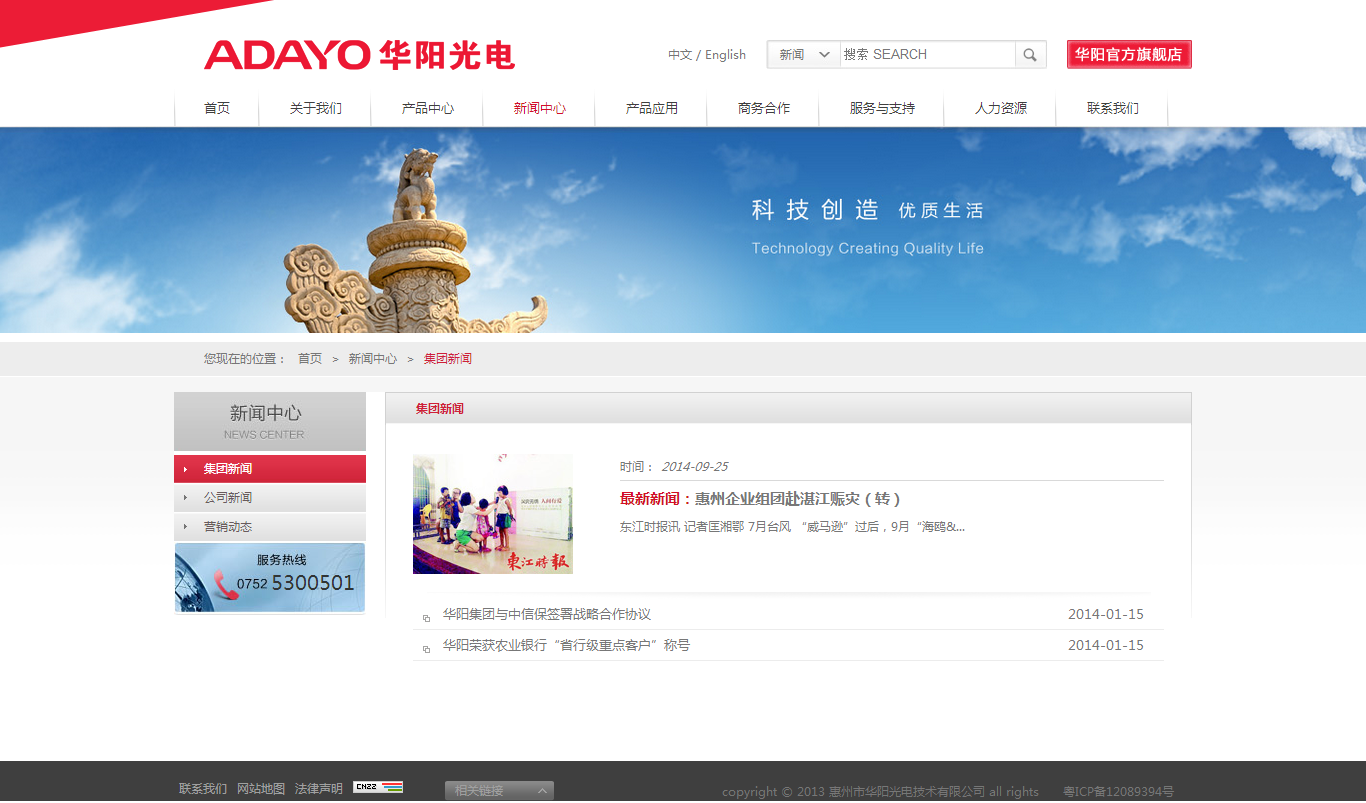
Task: Click the 东江时报 news thumbnail image
Action: pyautogui.click(x=493, y=513)
